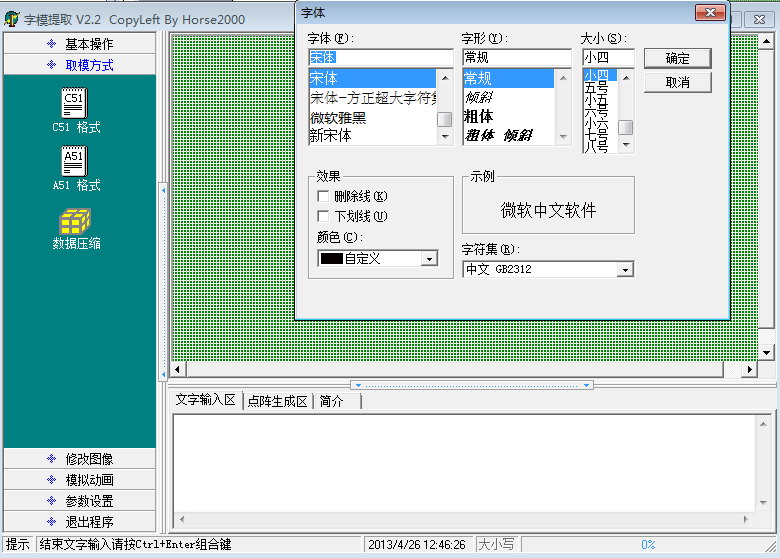This screenshot has height=558, width=780.
Task: Select 八号 font size
Action: 600,146
